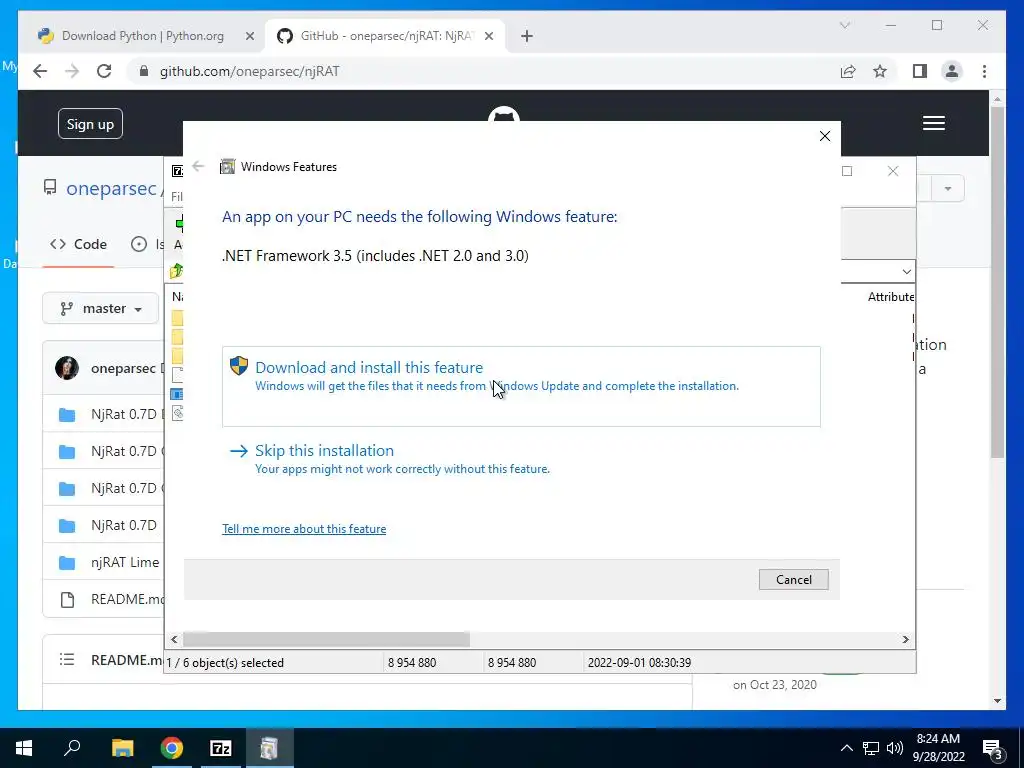Click the GitHub Sign up button
This screenshot has height=768, width=1024.
click(x=90, y=123)
